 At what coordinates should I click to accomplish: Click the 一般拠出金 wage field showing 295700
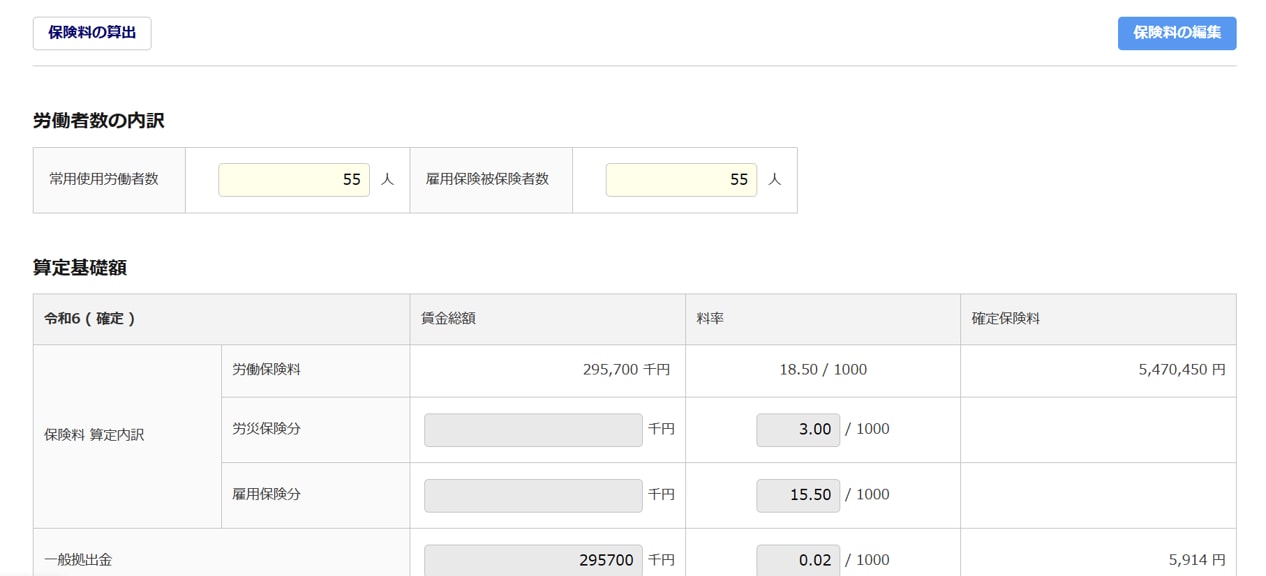[x=533, y=560]
